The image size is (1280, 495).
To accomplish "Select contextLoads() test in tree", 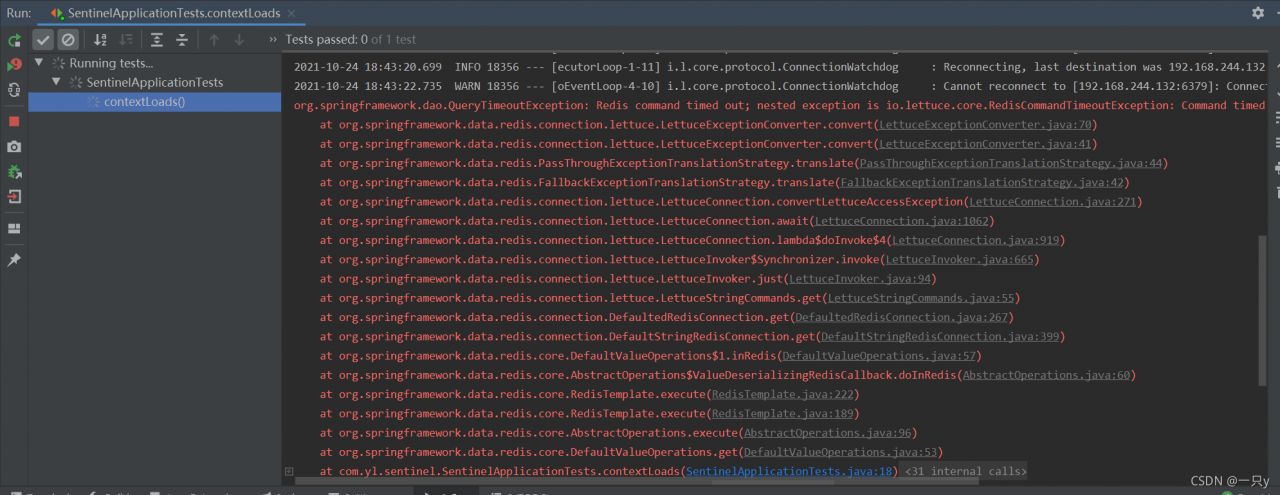I will pyautogui.click(x=144, y=102).
